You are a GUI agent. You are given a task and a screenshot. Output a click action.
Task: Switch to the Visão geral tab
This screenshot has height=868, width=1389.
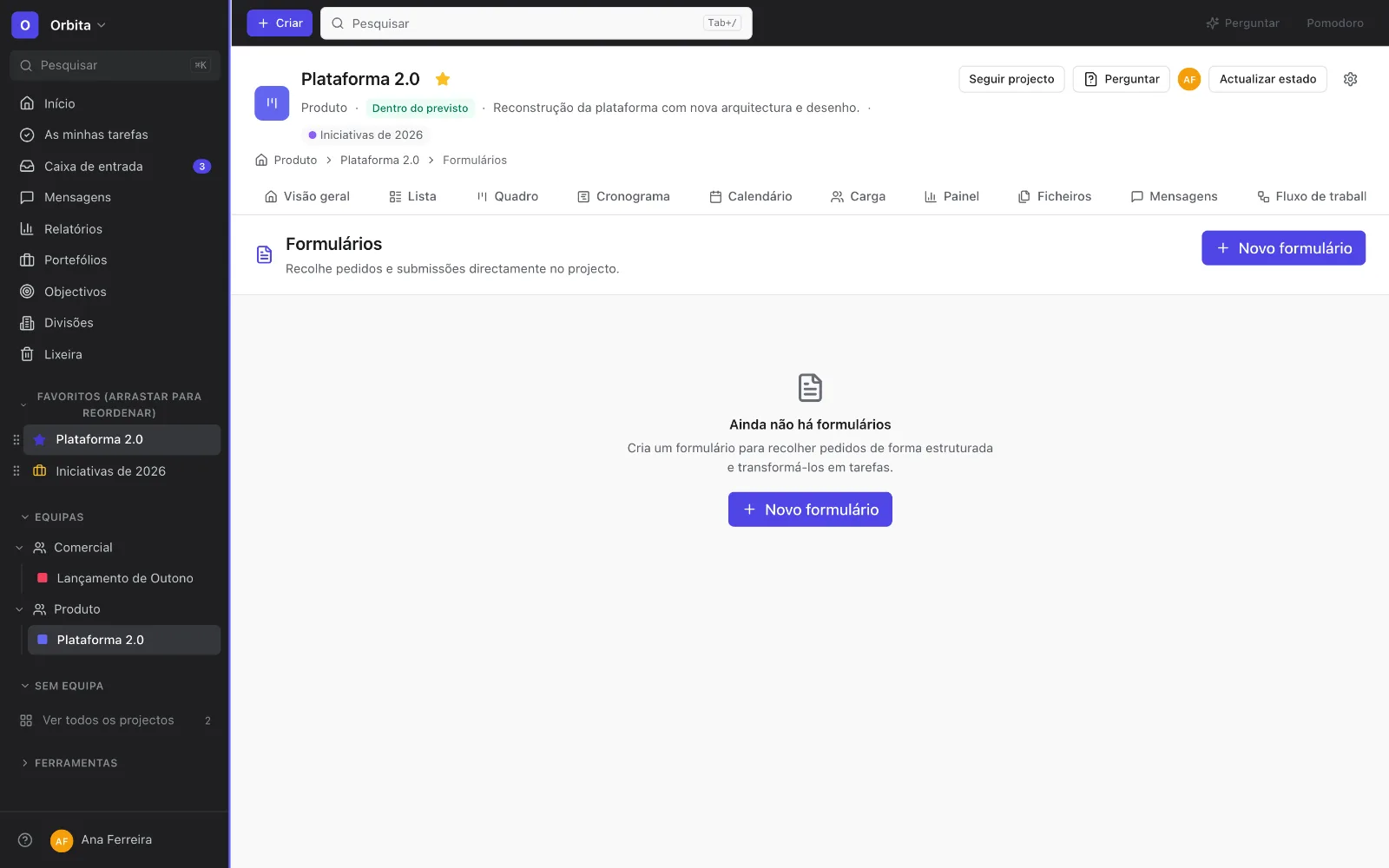tap(307, 196)
